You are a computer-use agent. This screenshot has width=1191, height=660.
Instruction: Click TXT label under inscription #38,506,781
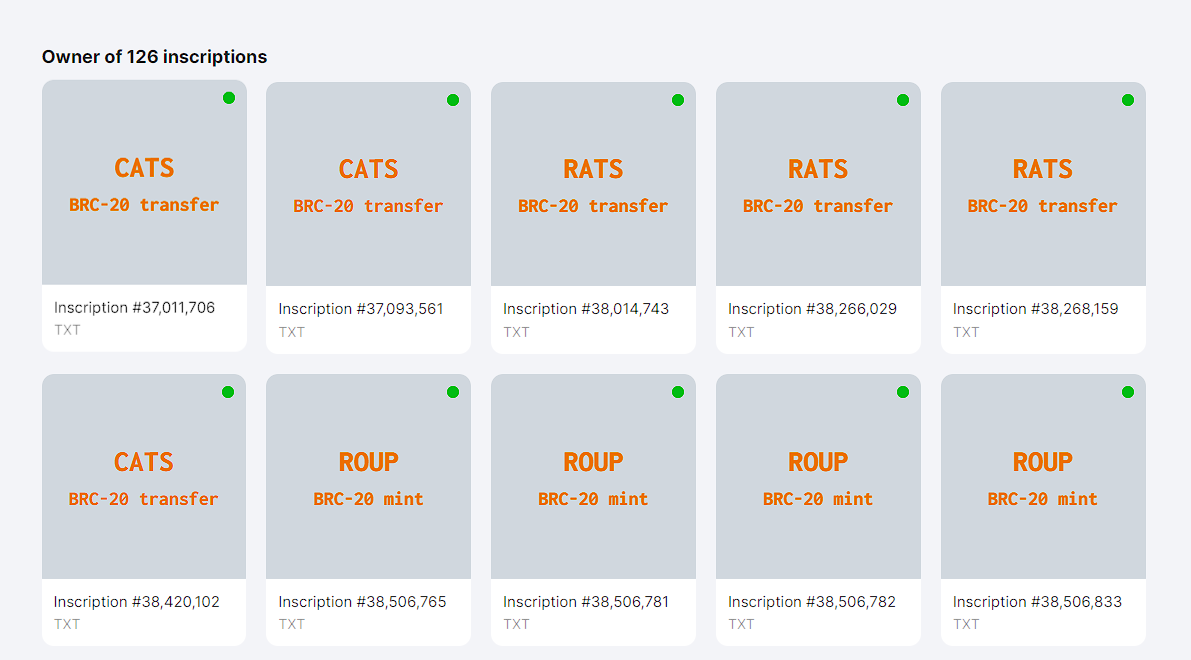pos(516,624)
